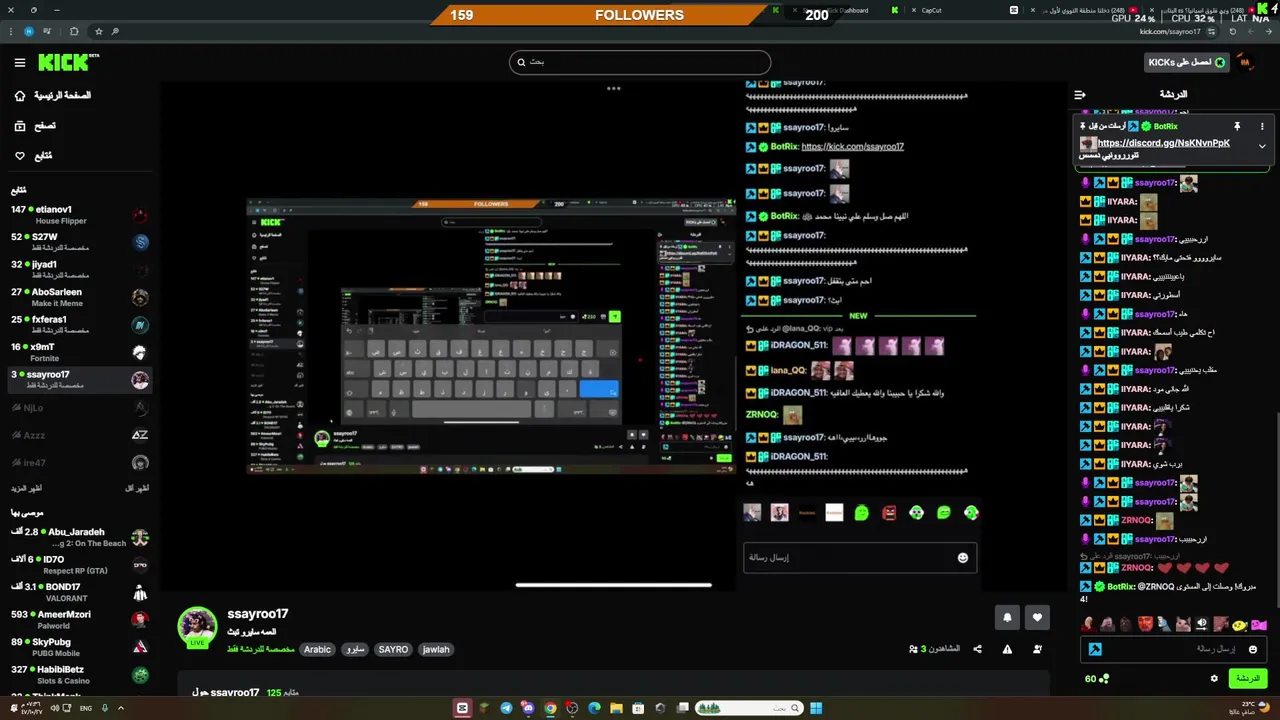Click the pin icon on the pinned message
The height and width of the screenshot is (720, 1280).
pyautogui.click(x=1237, y=127)
